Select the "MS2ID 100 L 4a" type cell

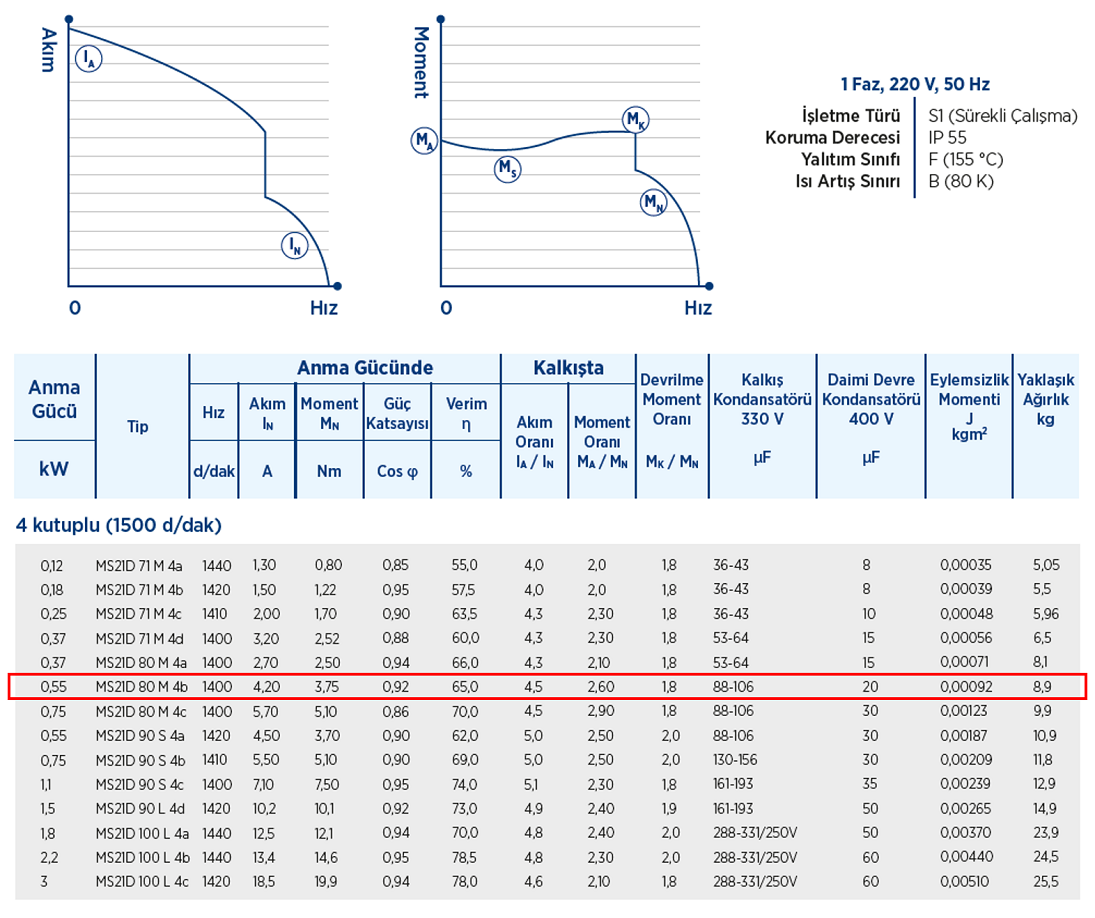point(142,833)
